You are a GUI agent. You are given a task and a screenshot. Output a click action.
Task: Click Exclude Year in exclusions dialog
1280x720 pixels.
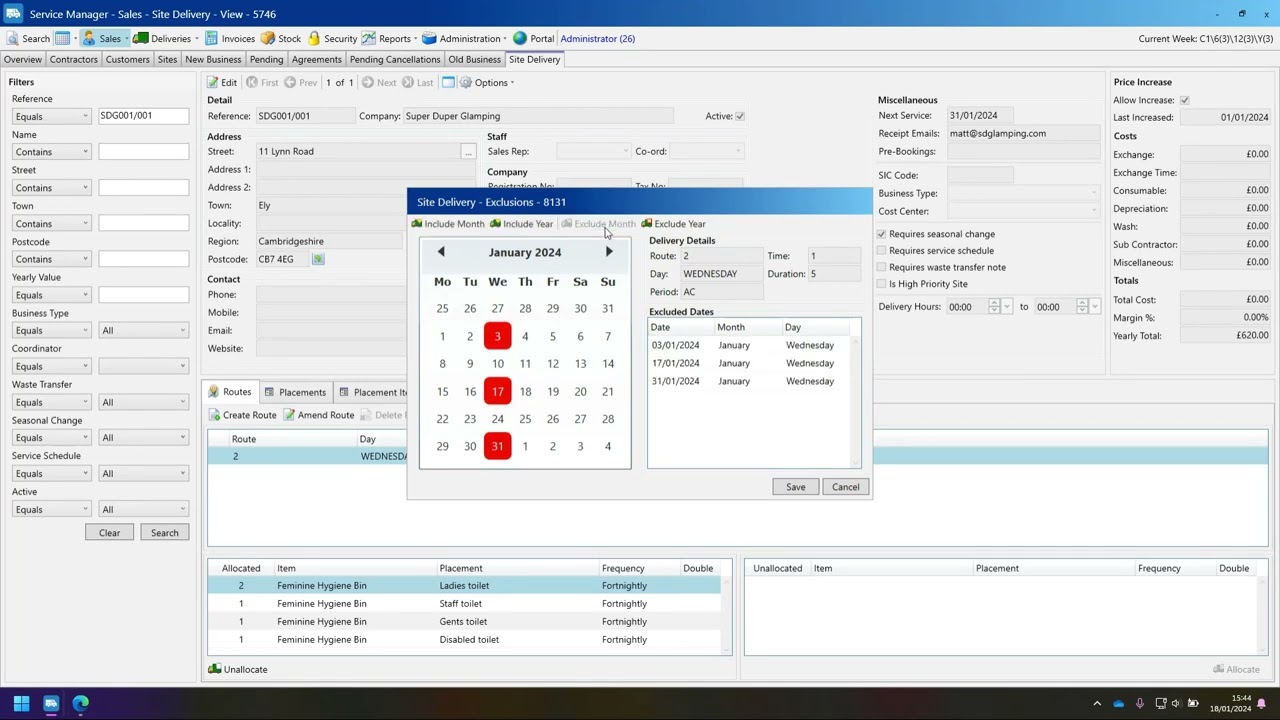pyautogui.click(x=673, y=224)
